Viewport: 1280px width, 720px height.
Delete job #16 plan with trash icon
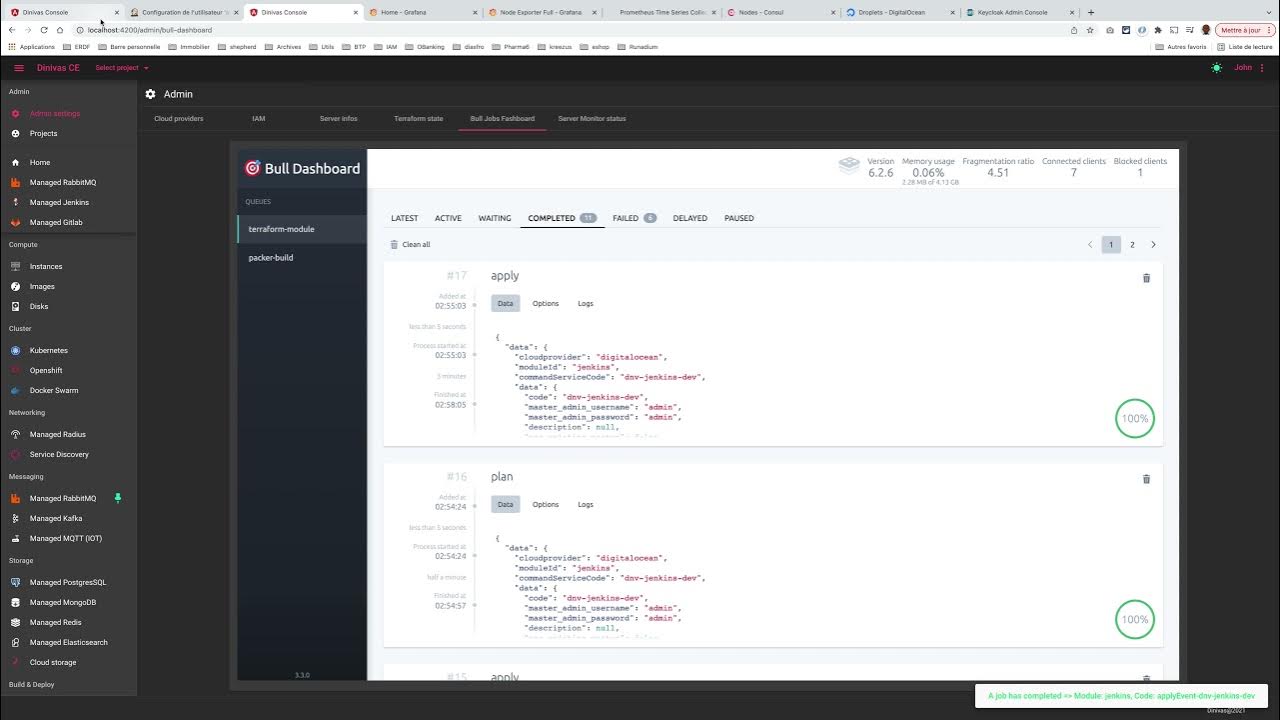tap(1146, 479)
